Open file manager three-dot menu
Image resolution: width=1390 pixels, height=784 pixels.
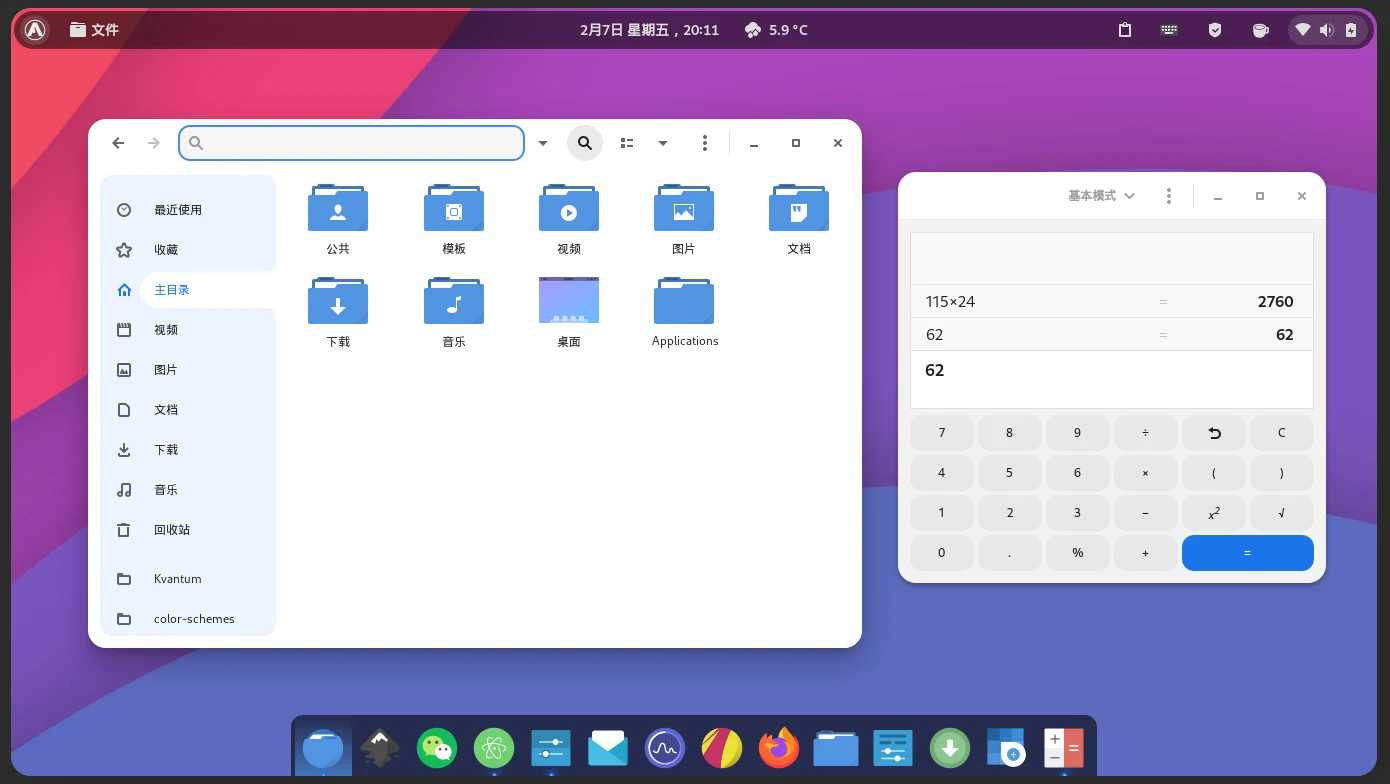[x=705, y=143]
